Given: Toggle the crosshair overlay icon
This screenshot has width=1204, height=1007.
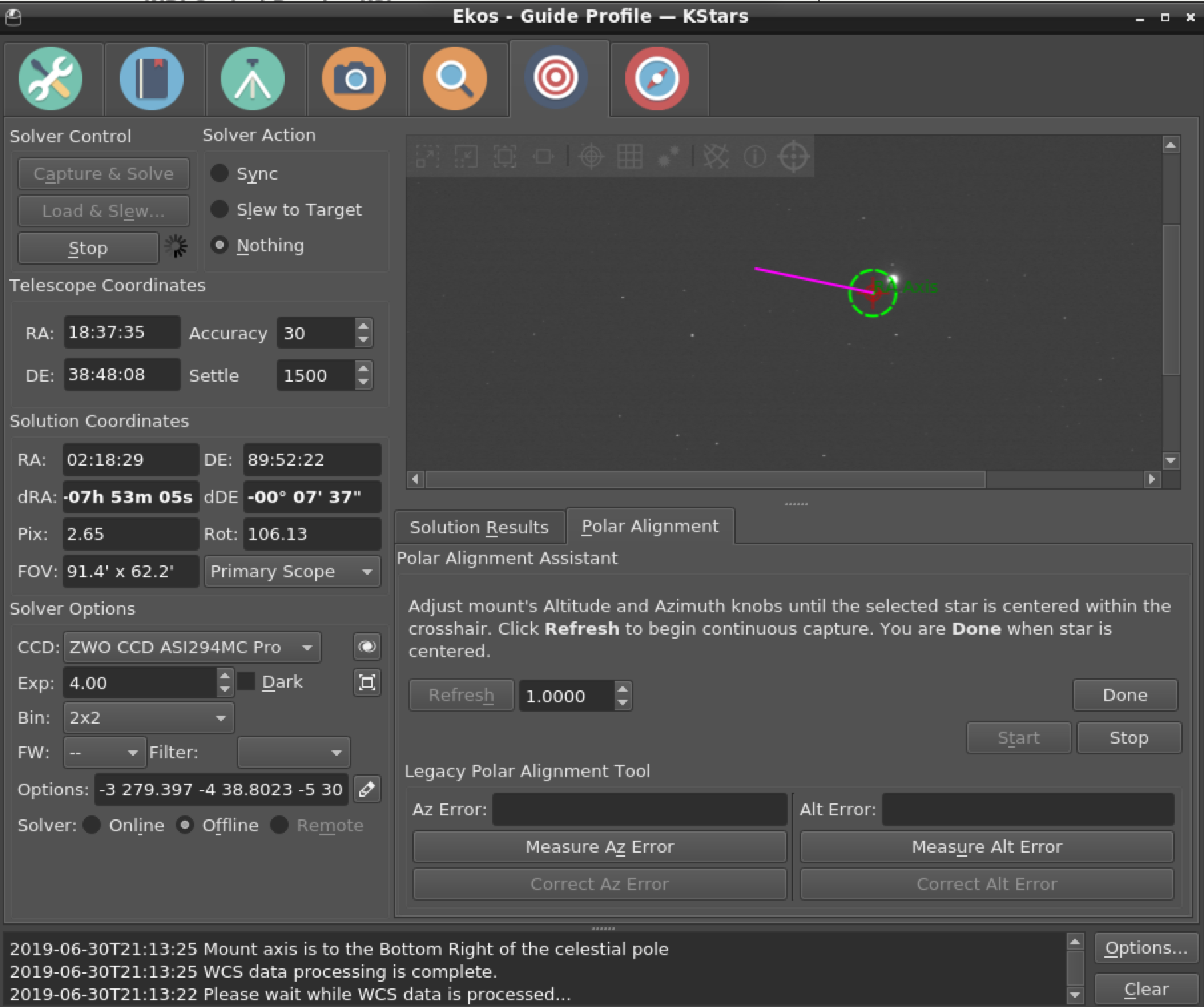Looking at the screenshot, I should [591, 157].
